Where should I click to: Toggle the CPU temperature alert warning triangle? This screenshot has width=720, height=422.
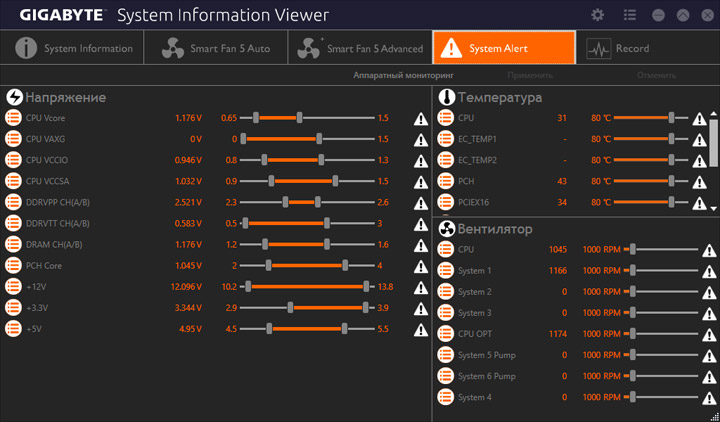point(699,119)
